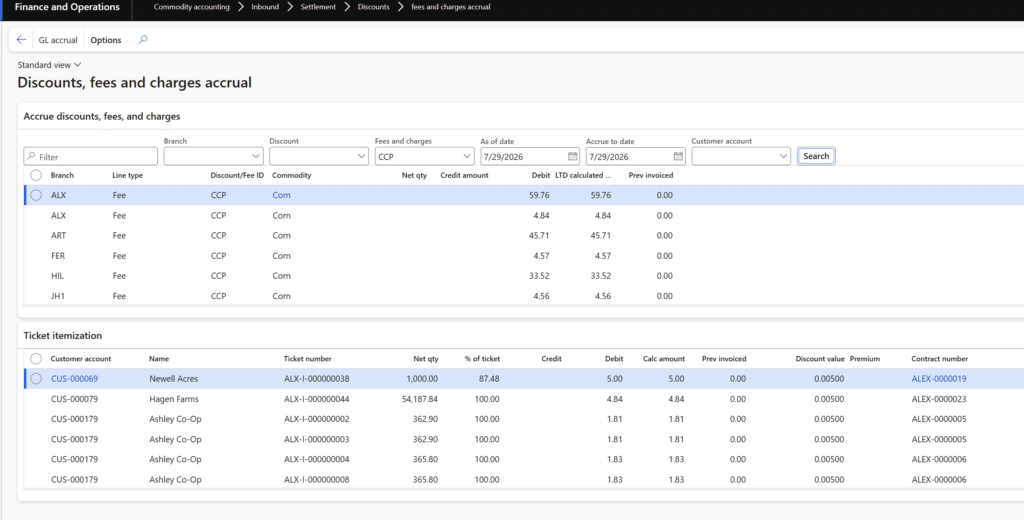This screenshot has width=1024, height=520.
Task: Sort by Discount/Fee ID column header
Action: [x=237, y=175]
